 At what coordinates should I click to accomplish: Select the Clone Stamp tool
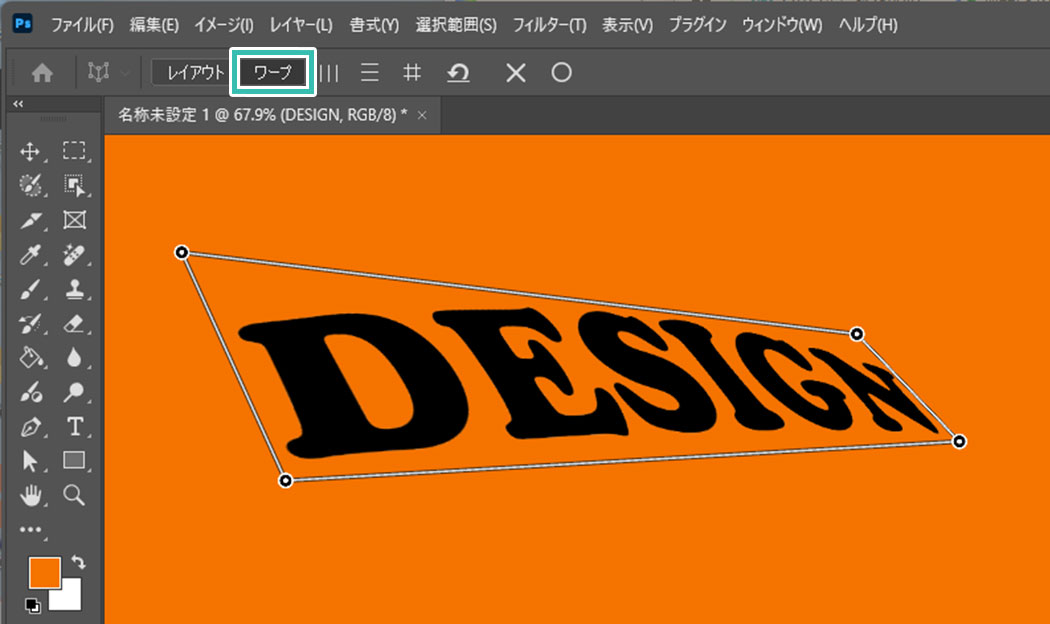(x=74, y=290)
